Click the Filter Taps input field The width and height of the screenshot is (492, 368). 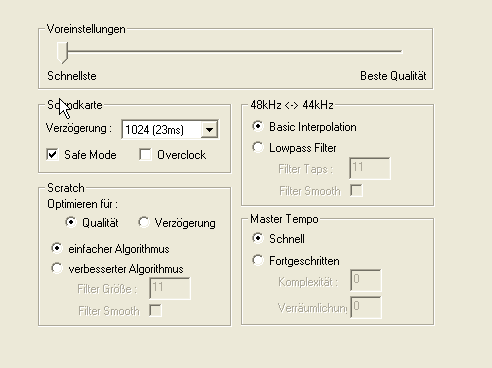tap(370, 168)
